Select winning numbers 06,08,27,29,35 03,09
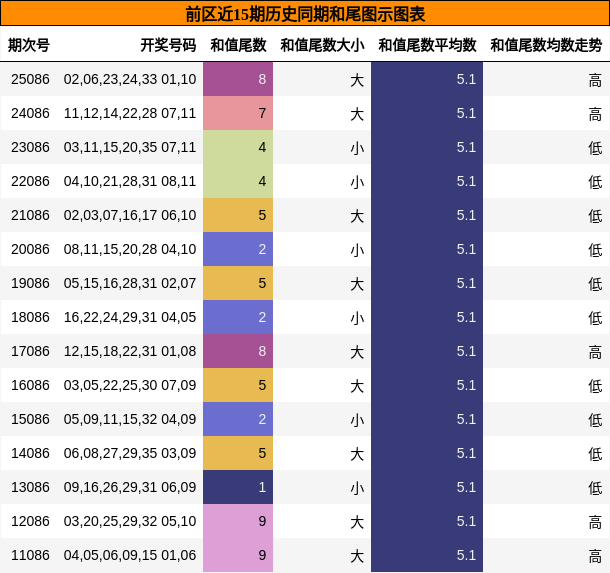Viewport: 610px width, 573px height. 130,453
